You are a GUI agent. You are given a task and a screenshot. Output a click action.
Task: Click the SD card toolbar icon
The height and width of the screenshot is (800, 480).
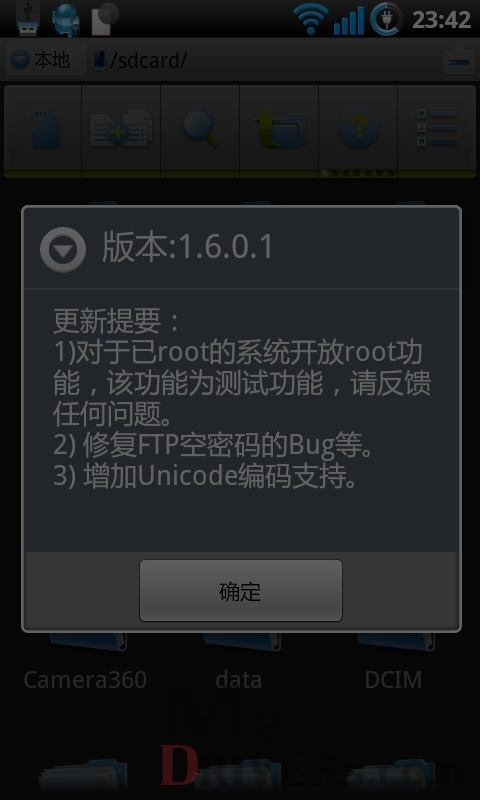click(x=43, y=128)
